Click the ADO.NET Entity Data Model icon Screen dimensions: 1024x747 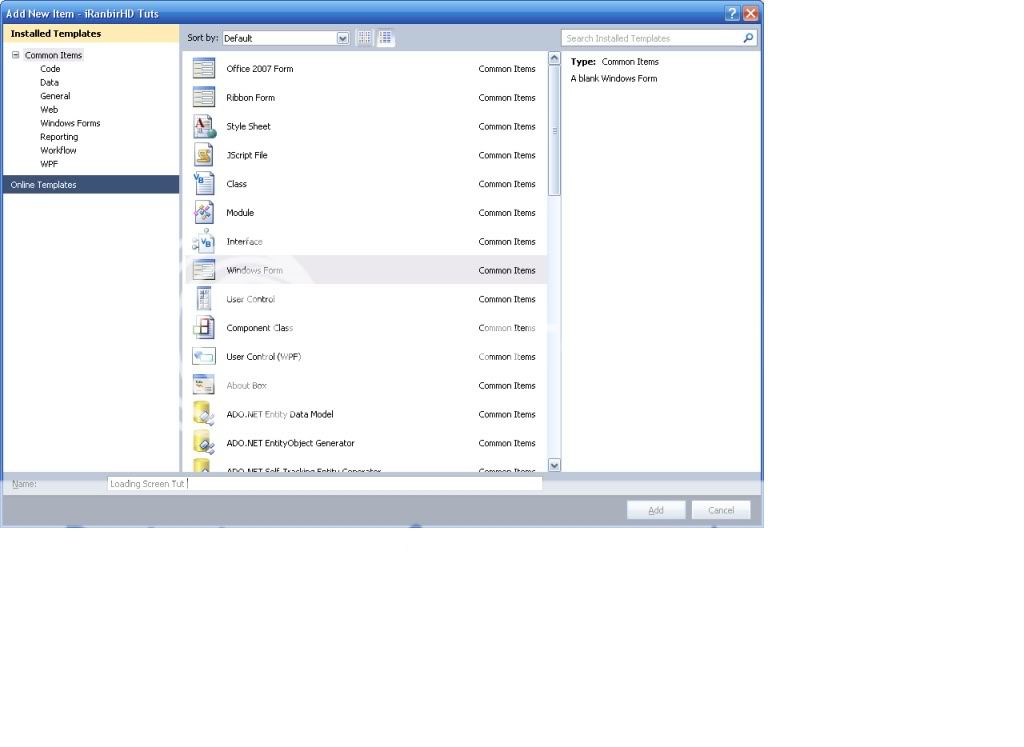pyautogui.click(x=204, y=414)
